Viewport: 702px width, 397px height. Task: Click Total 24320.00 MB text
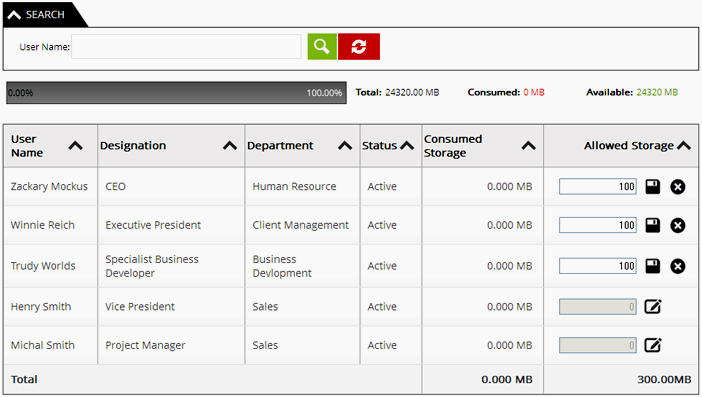tap(397, 93)
